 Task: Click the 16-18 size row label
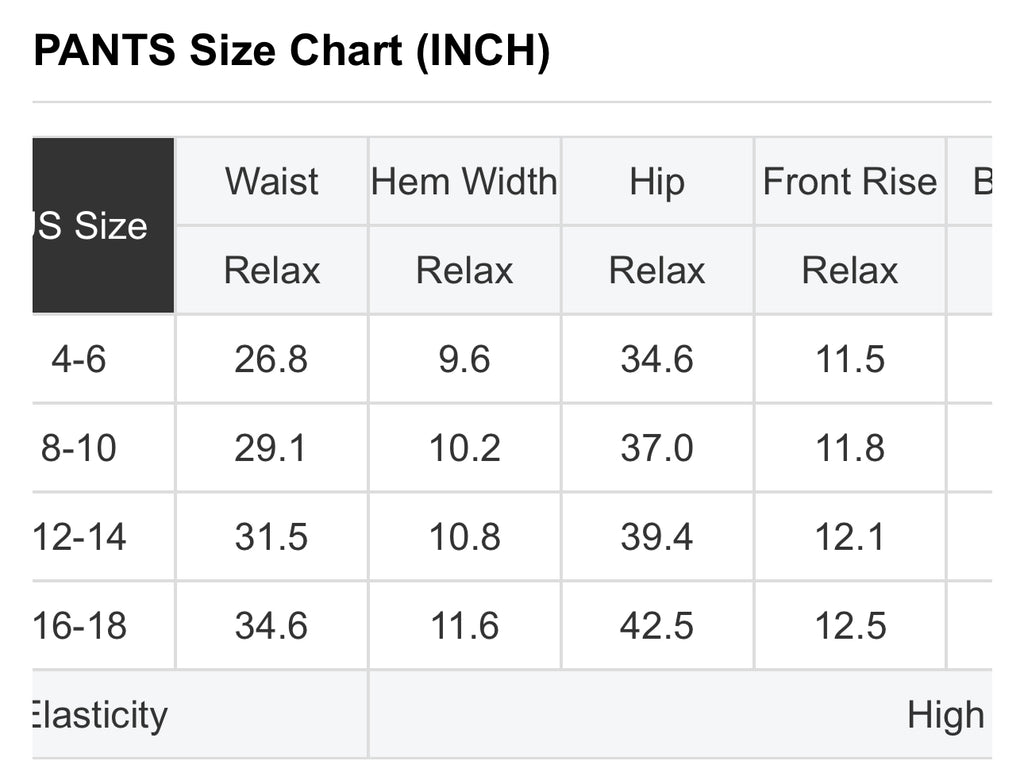click(x=79, y=626)
